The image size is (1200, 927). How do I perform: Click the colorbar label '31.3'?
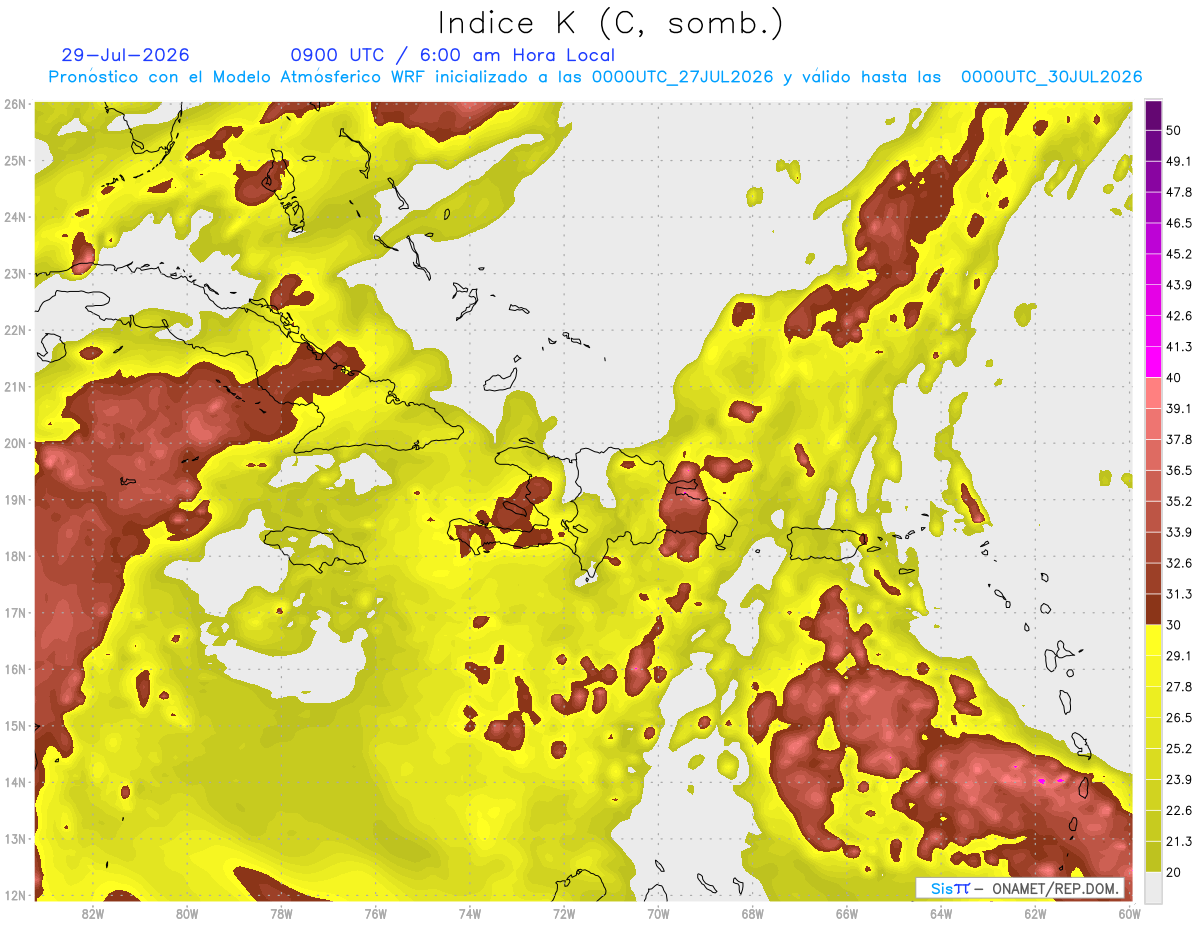[x=1179, y=594]
